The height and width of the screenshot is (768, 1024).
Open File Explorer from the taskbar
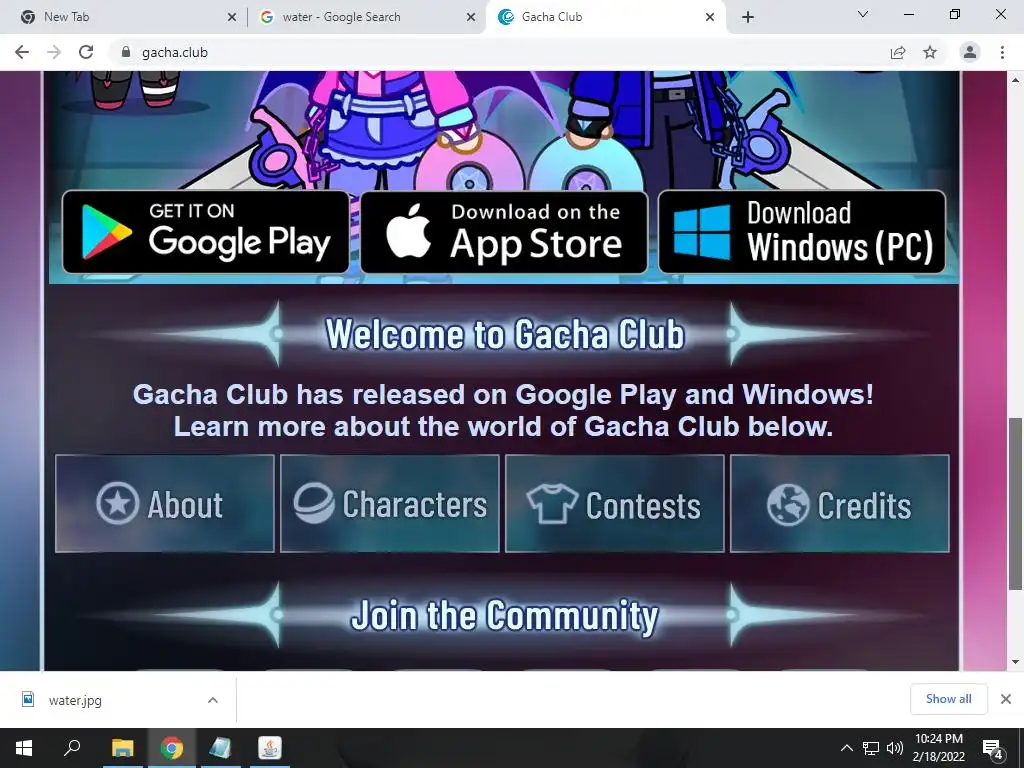pyautogui.click(x=122, y=748)
